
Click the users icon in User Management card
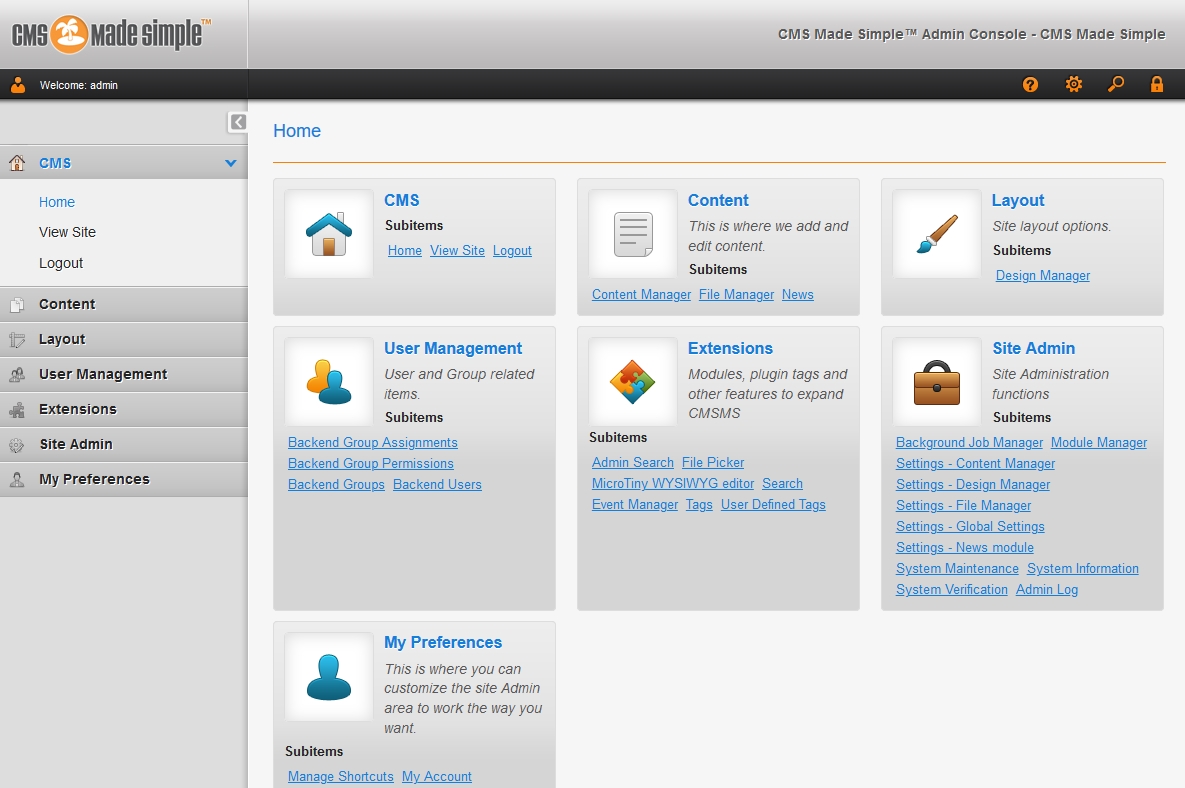coord(329,382)
